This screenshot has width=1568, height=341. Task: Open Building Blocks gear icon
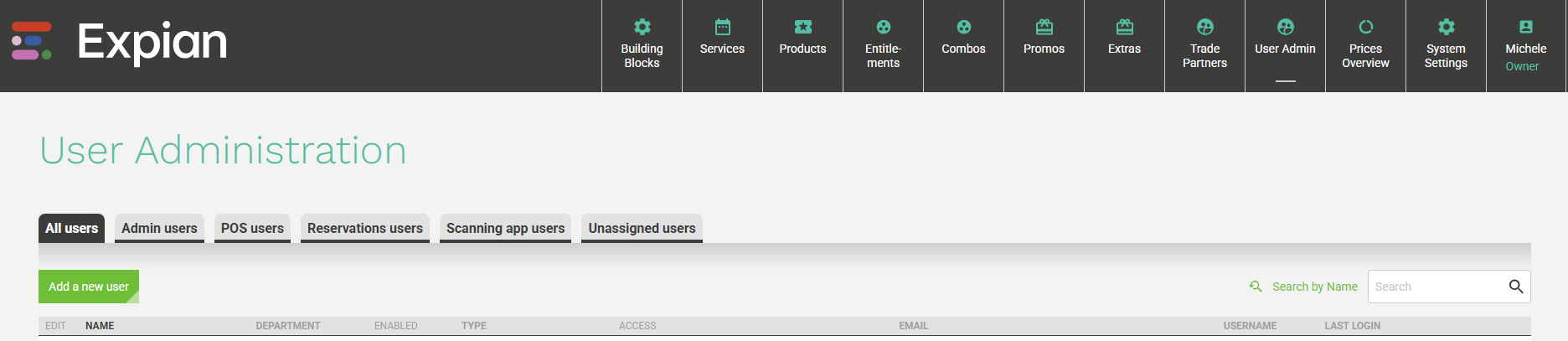pos(642,27)
